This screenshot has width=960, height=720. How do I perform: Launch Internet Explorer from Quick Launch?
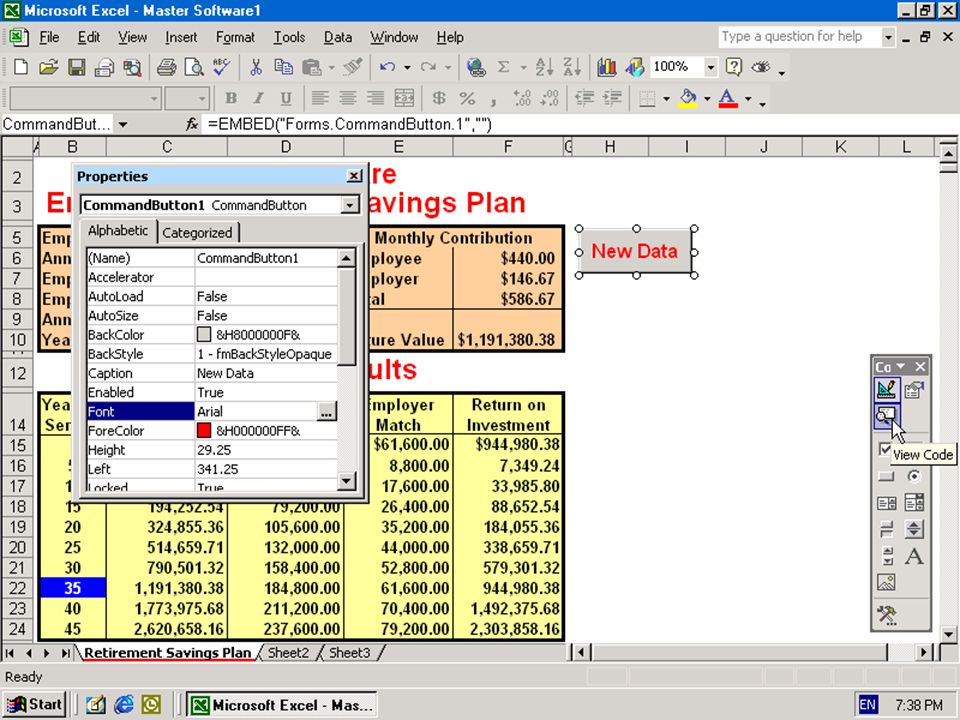coord(123,705)
